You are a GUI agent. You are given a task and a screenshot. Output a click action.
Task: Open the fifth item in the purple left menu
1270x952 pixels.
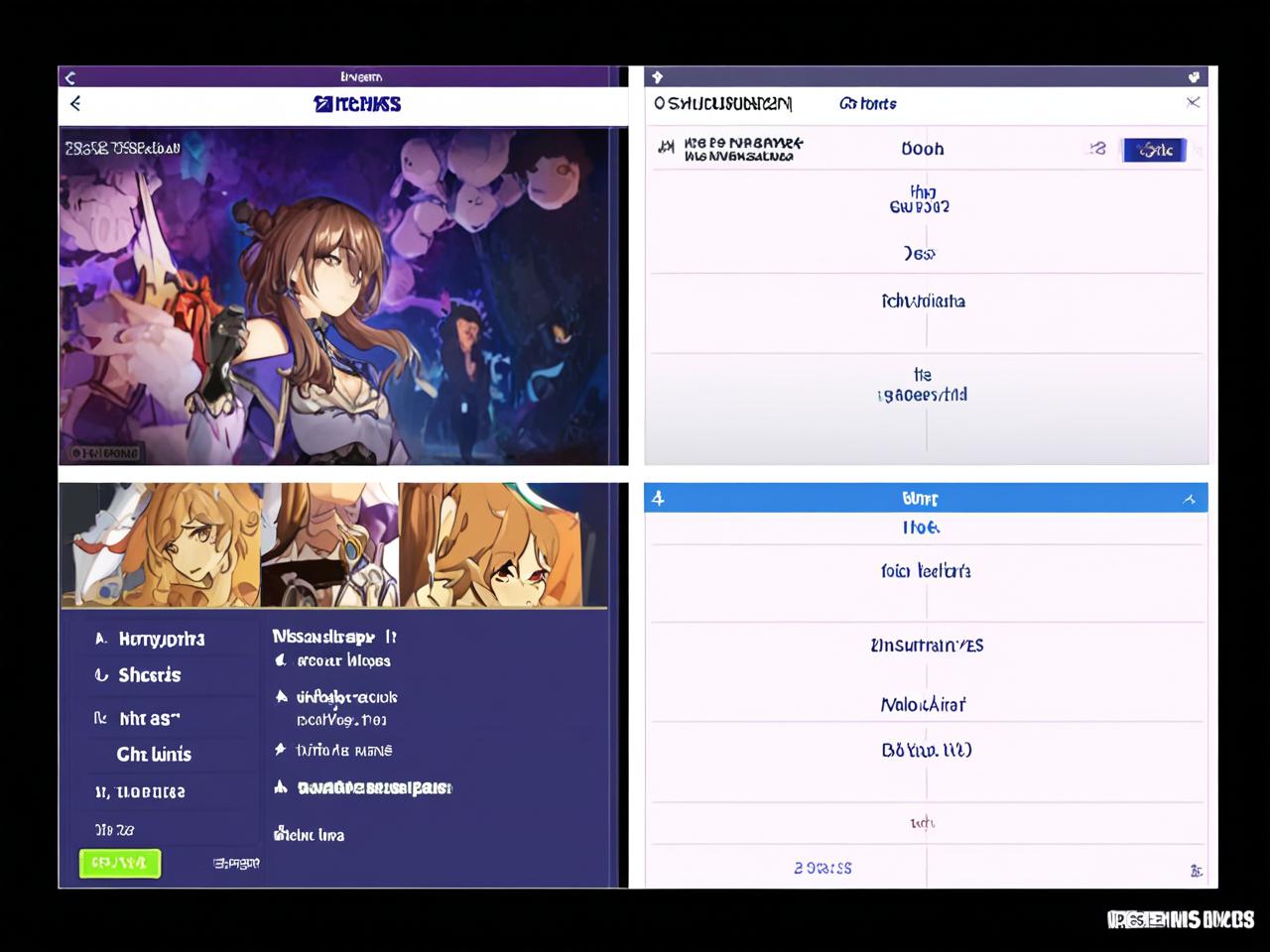tap(140, 791)
